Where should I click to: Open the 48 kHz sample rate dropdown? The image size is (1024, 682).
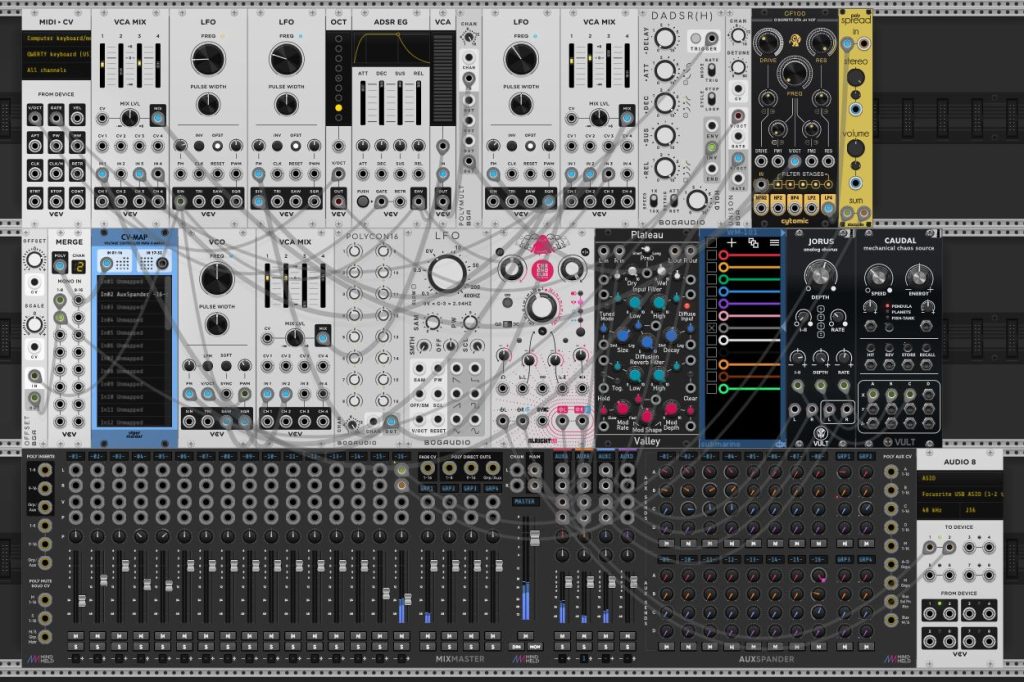pos(939,510)
